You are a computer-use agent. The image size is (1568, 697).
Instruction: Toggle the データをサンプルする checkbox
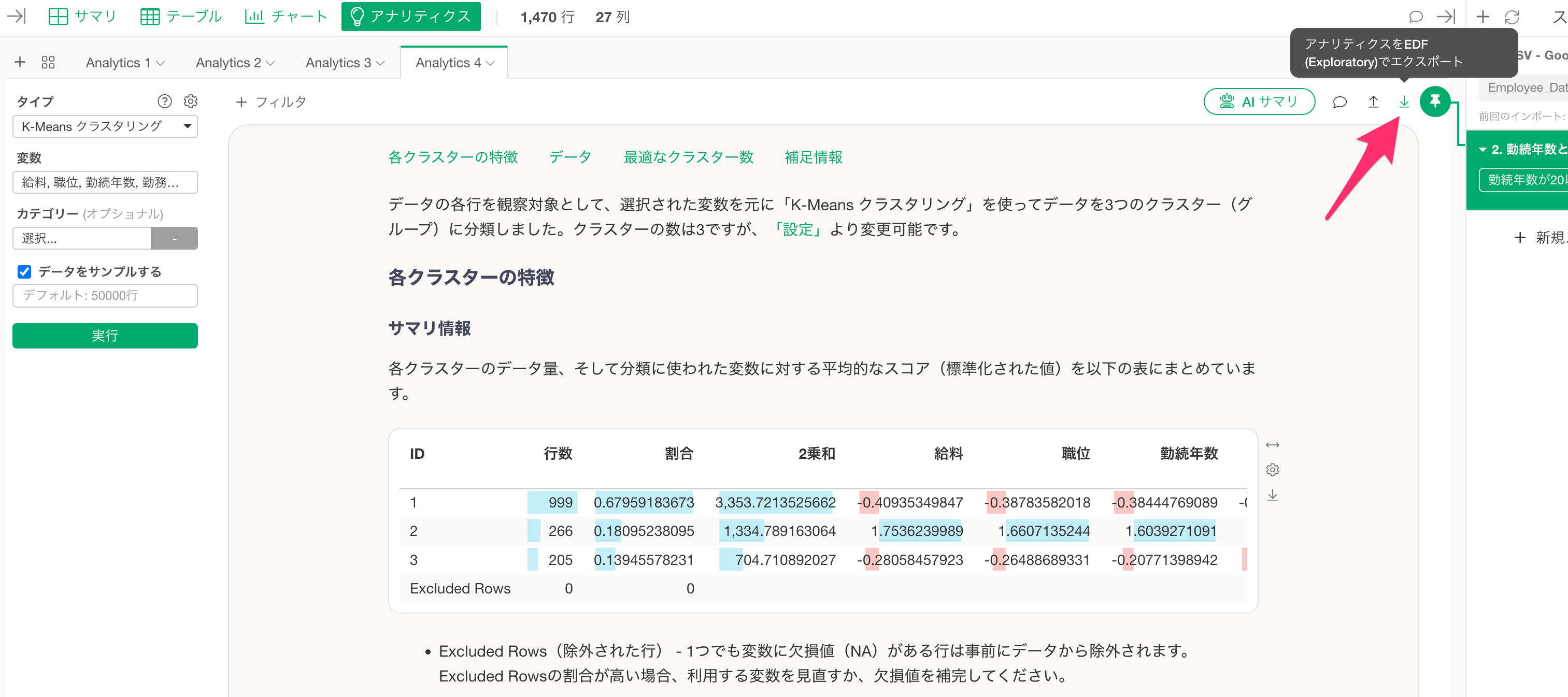coord(24,271)
